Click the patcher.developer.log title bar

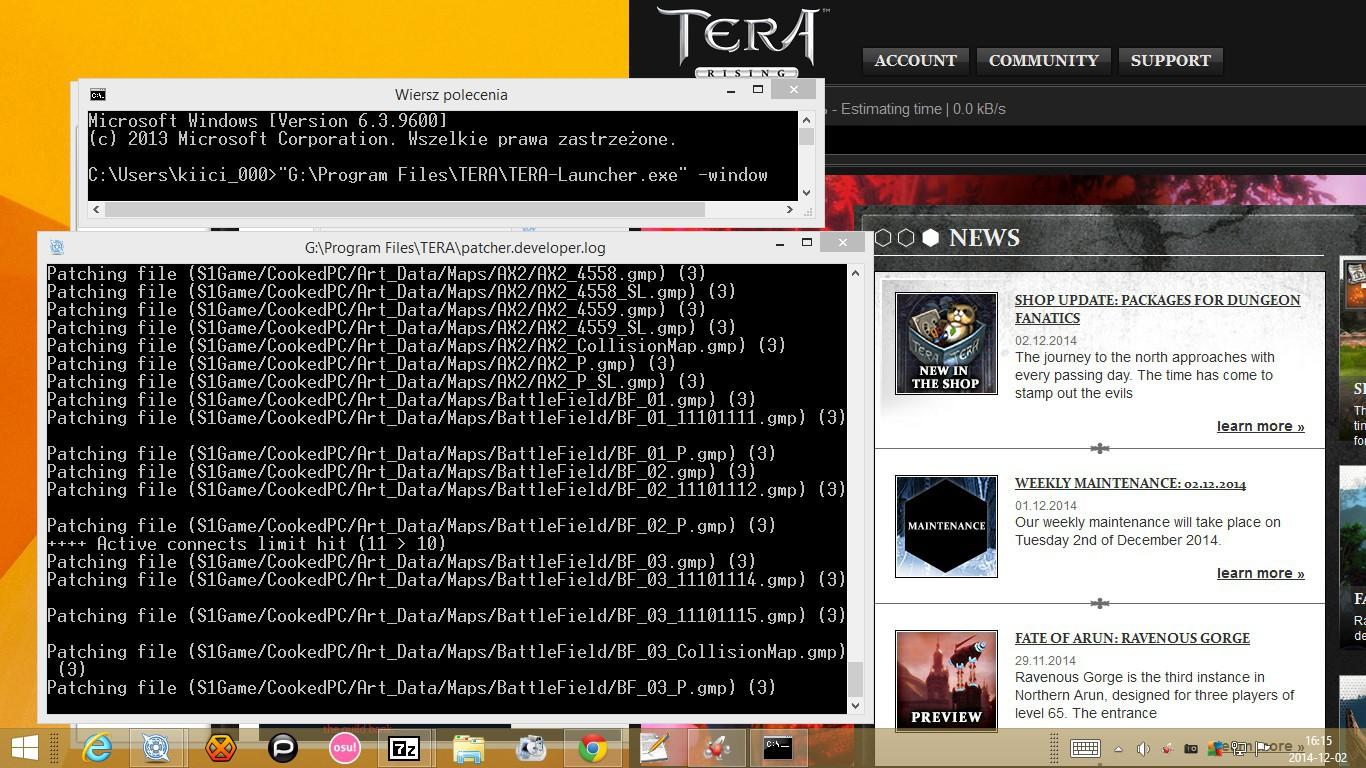455,247
